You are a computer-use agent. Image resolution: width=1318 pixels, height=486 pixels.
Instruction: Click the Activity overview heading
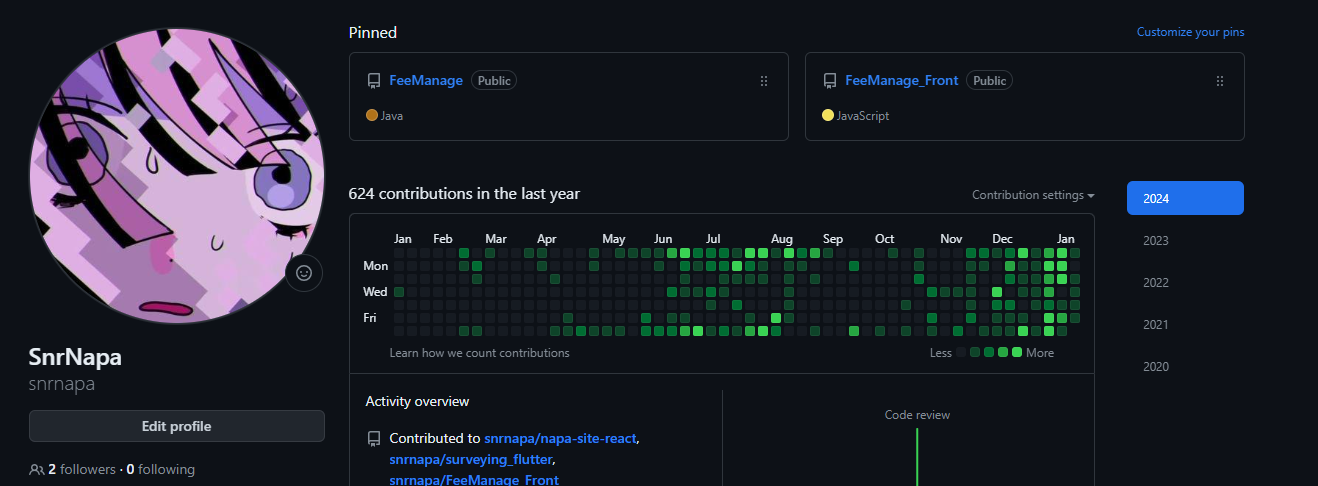pyautogui.click(x=417, y=401)
